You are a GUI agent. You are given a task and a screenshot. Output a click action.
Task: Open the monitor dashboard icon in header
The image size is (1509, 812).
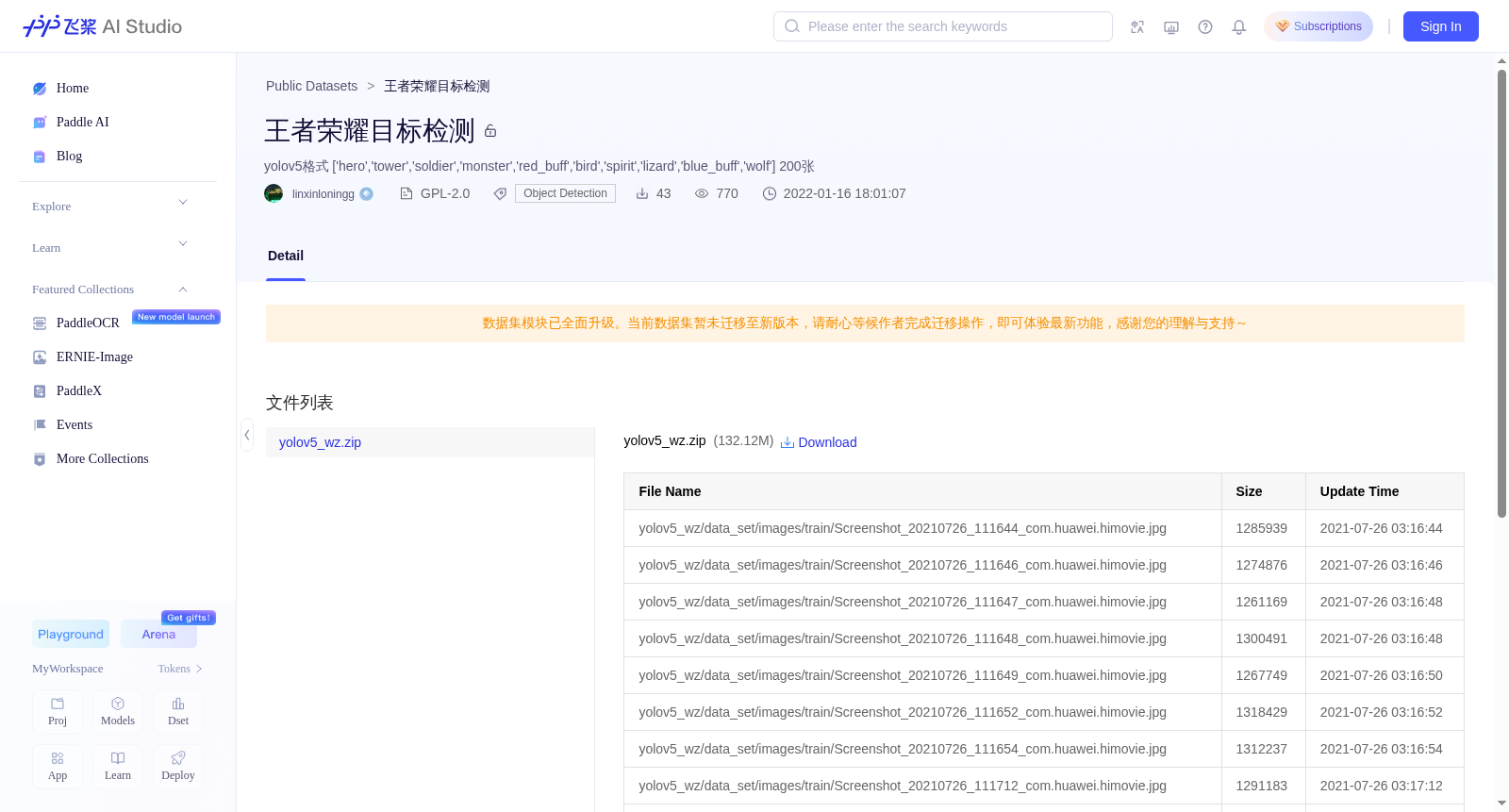coord(1171,26)
